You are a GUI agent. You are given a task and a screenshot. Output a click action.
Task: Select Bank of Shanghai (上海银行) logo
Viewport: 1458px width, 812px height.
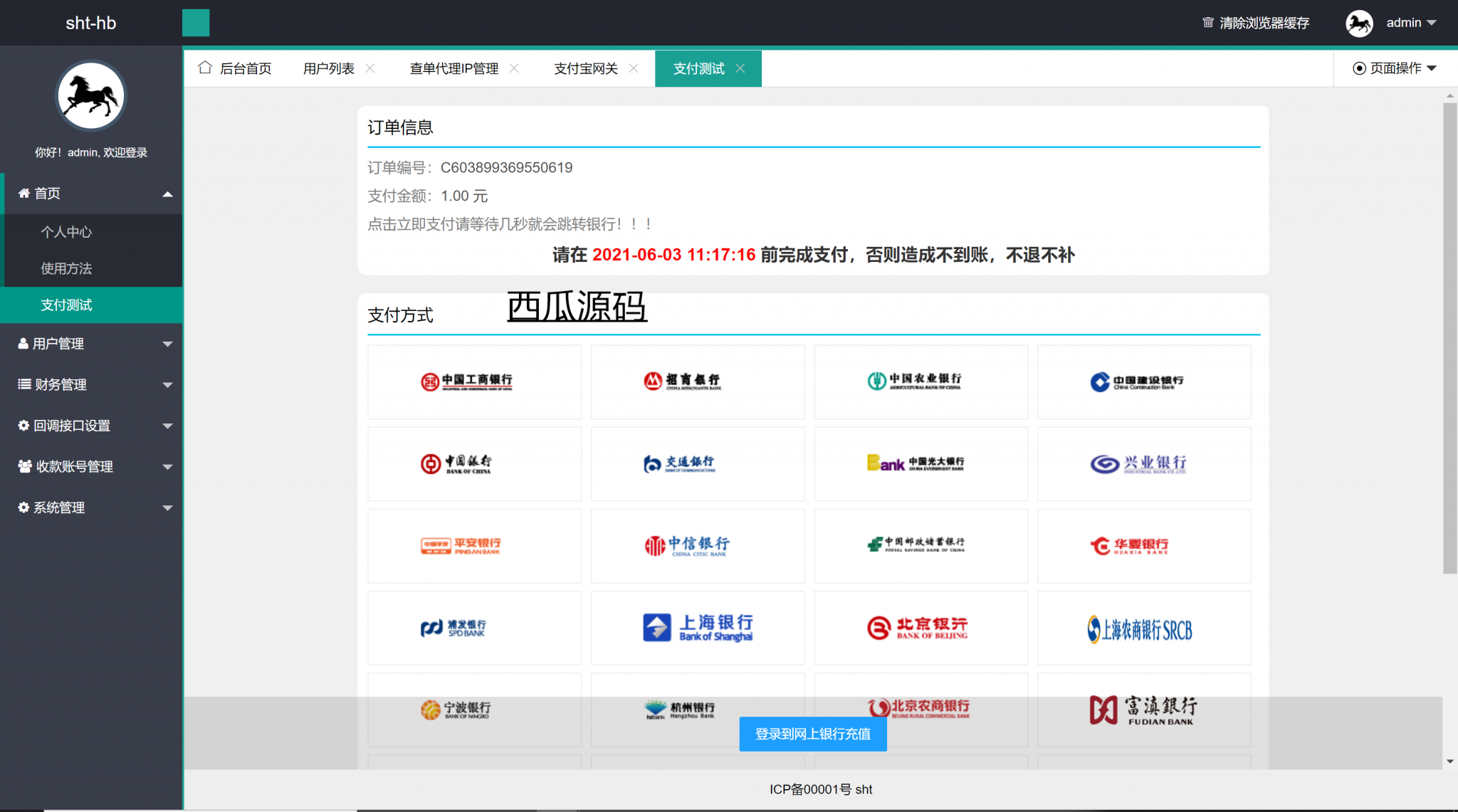[698, 628]
